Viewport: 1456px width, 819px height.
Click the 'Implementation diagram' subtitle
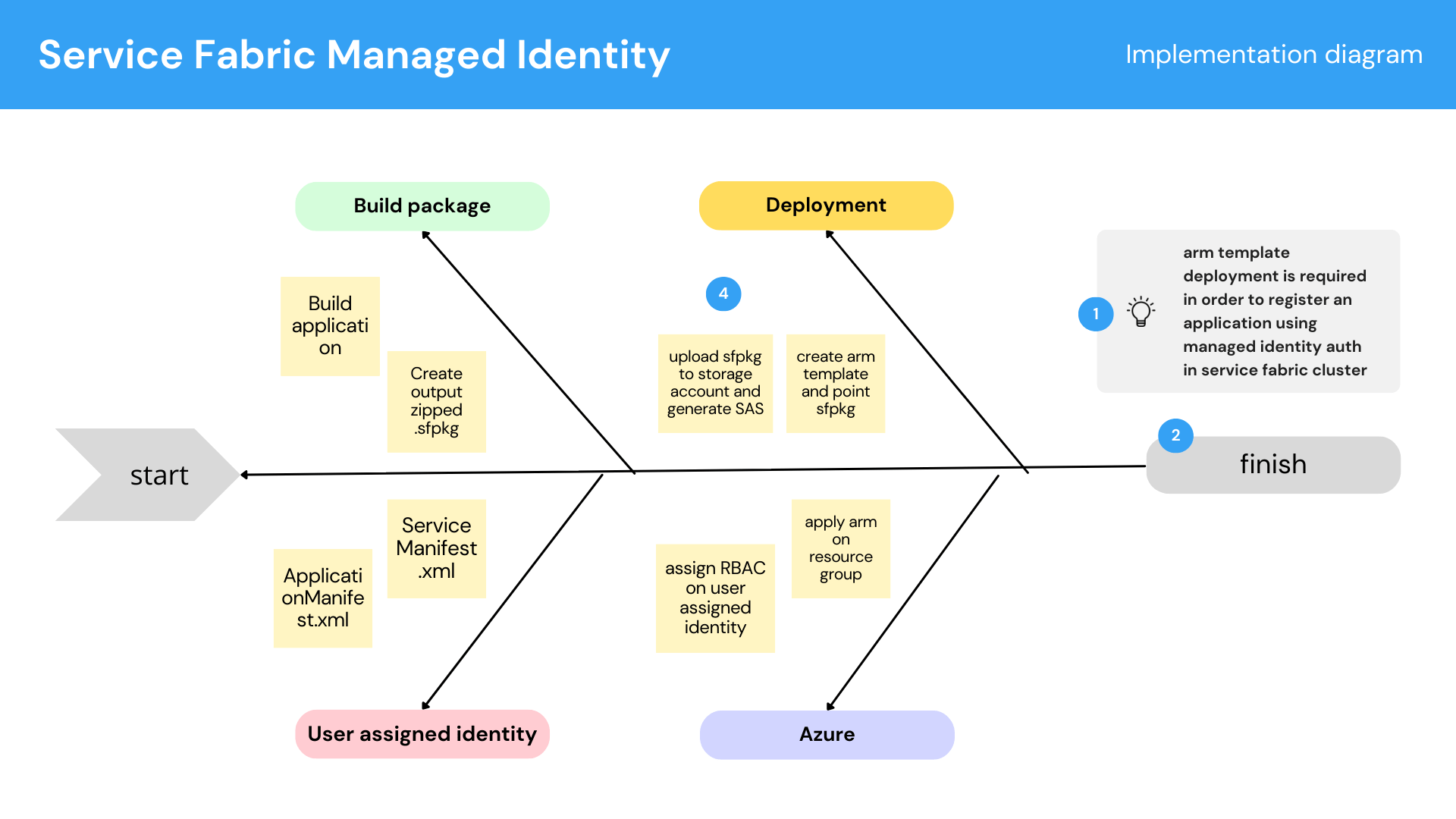click(1274, 55)
